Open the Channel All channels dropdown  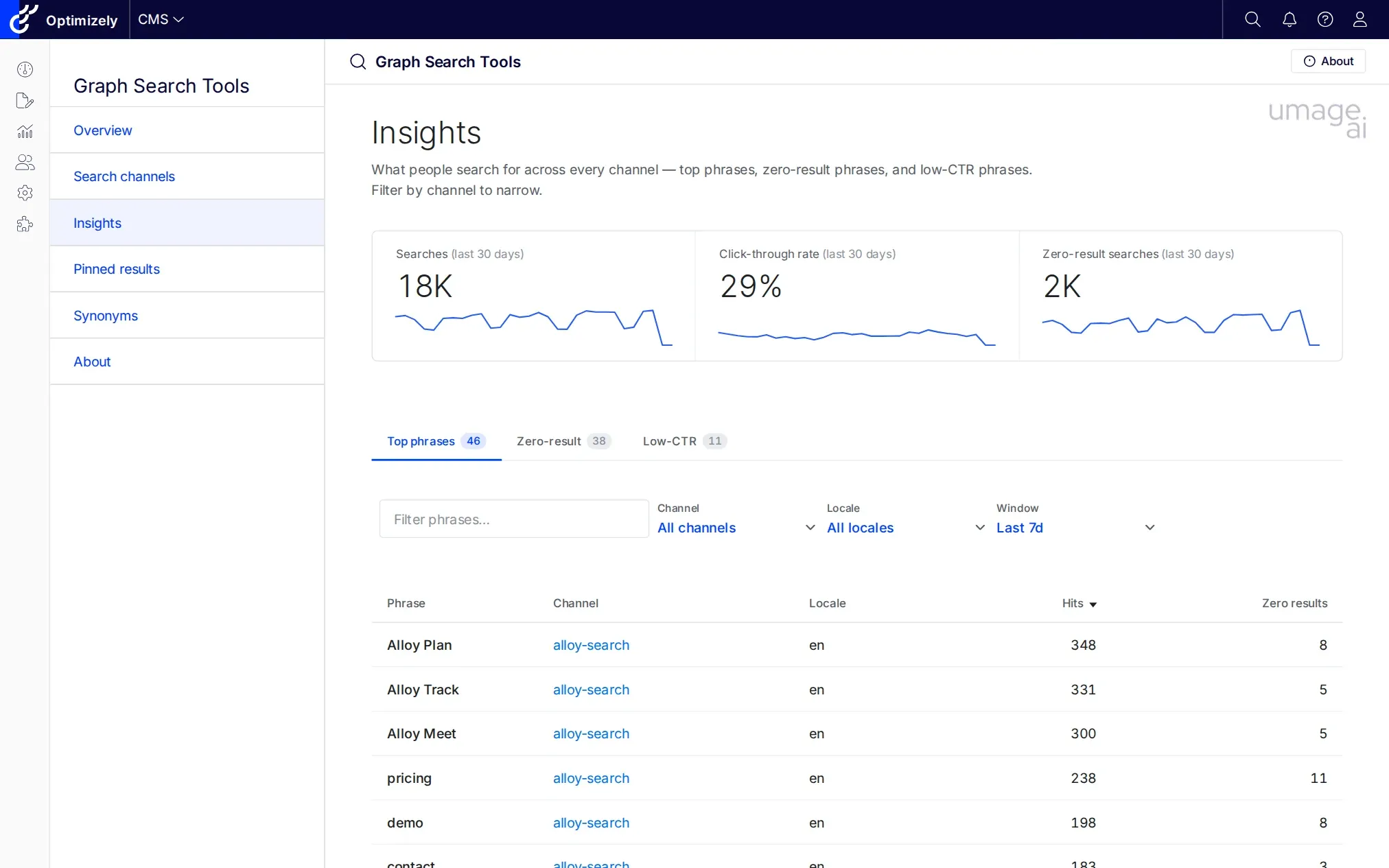point(736,528)
